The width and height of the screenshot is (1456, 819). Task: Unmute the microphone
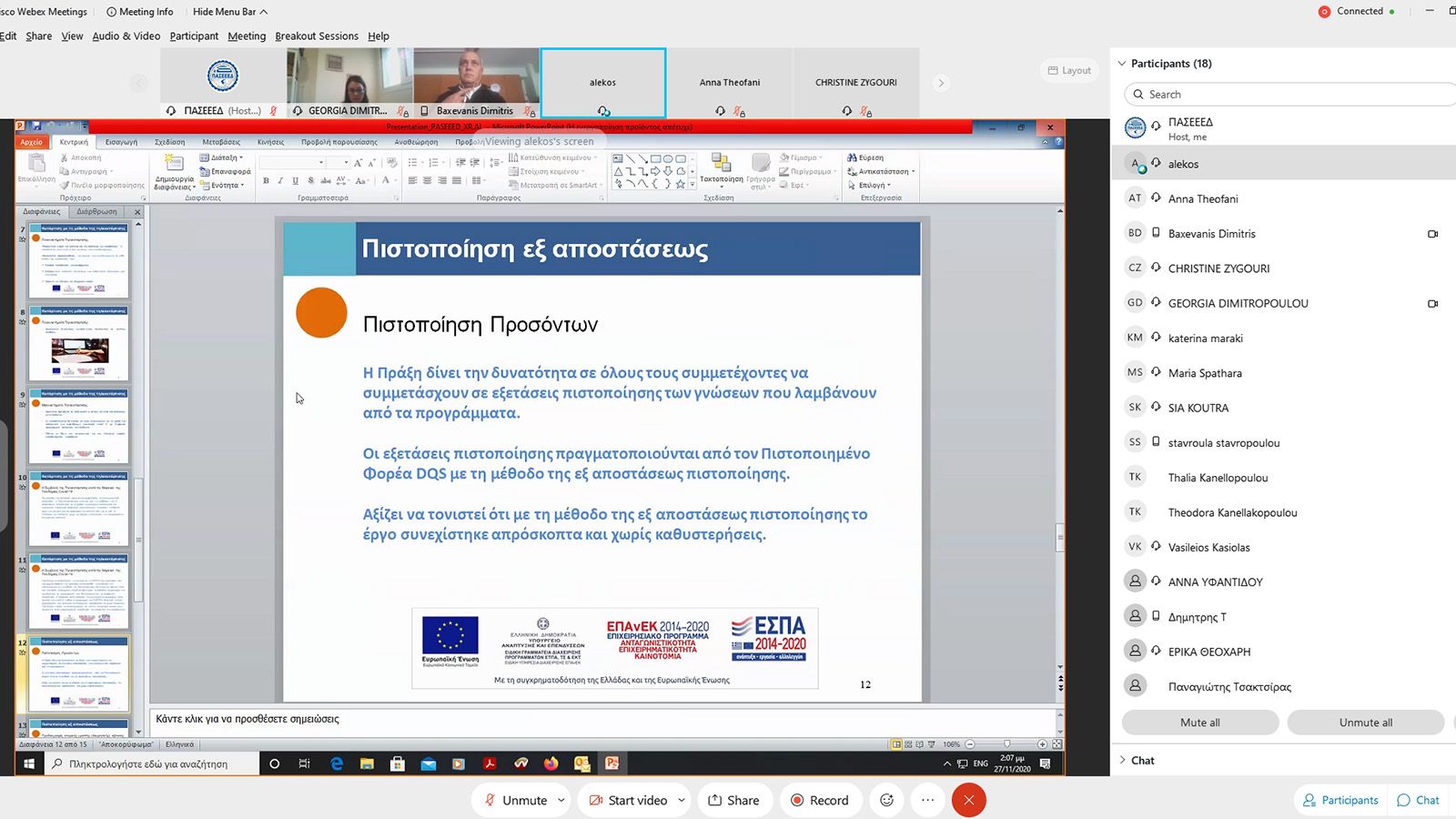[x=515, y=800]
